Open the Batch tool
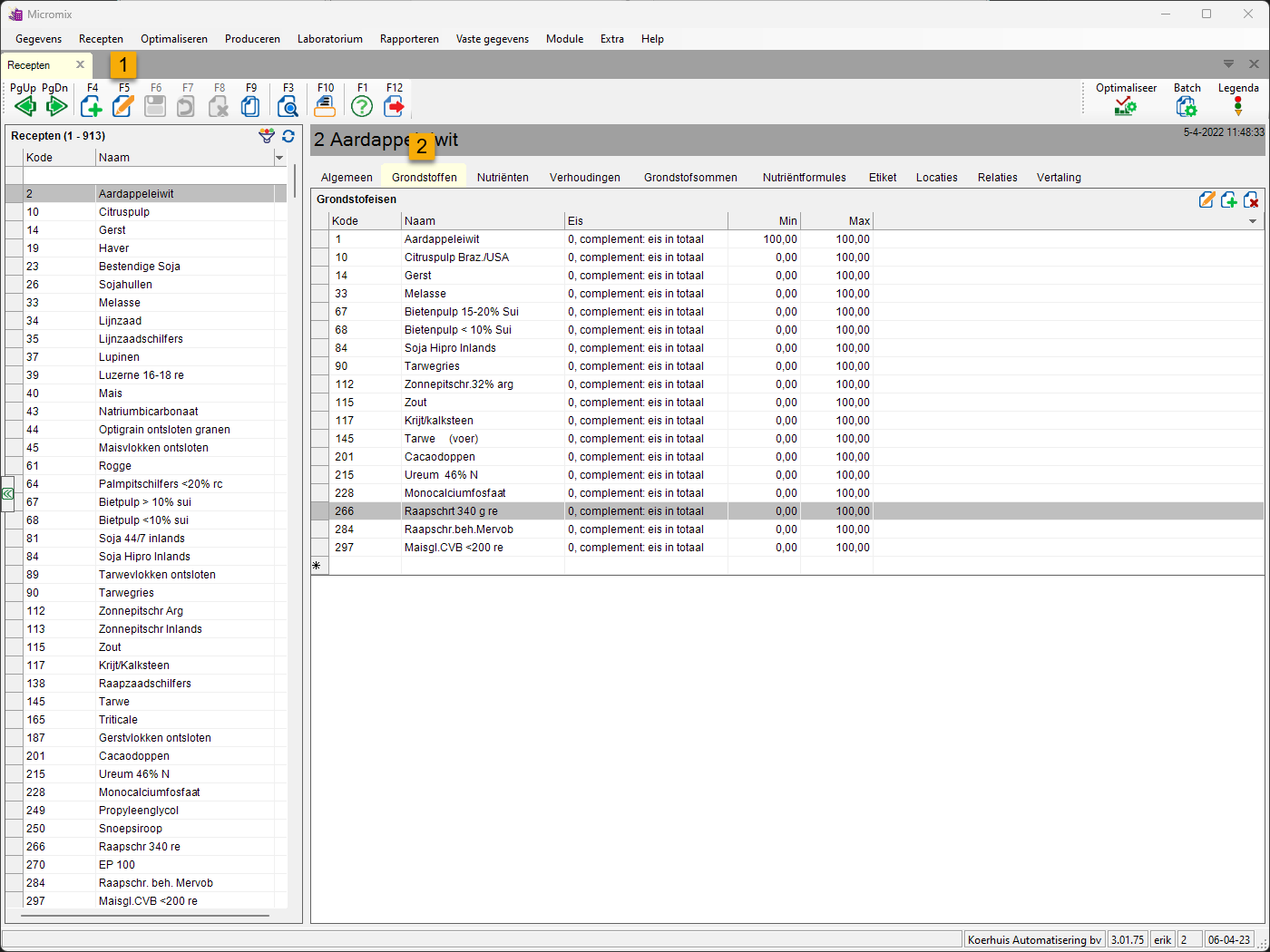This screenshot has height=952, width=1270. 1187,107
